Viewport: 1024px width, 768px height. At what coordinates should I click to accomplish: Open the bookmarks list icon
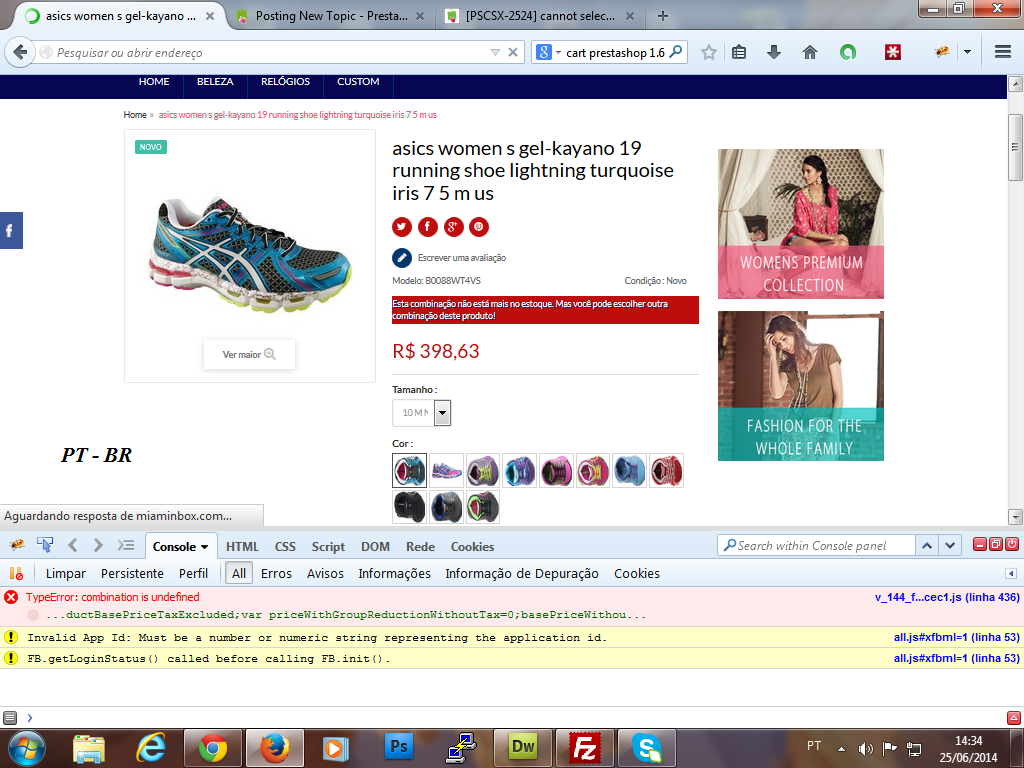click(x=739, y=52)
